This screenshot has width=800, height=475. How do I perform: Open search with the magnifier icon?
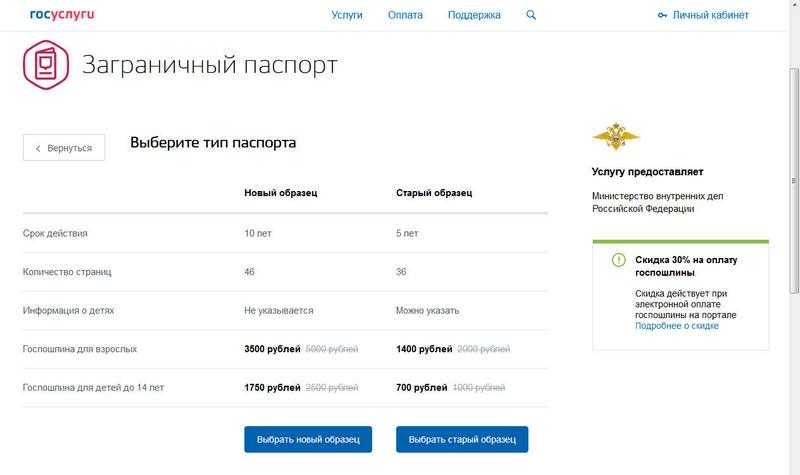pos(531,15)
